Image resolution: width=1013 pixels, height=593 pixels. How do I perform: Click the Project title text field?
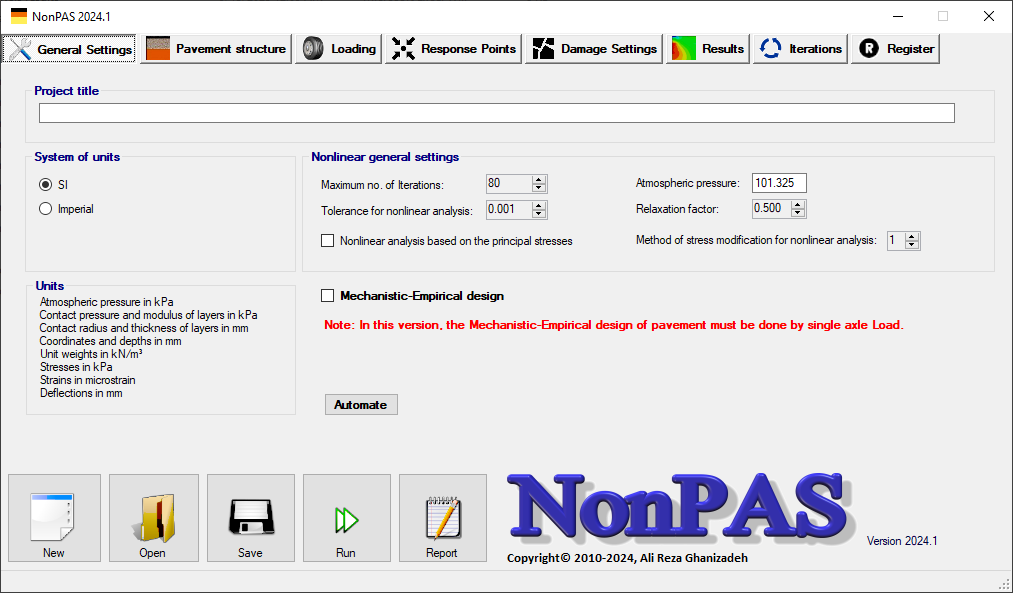(496, 113)
